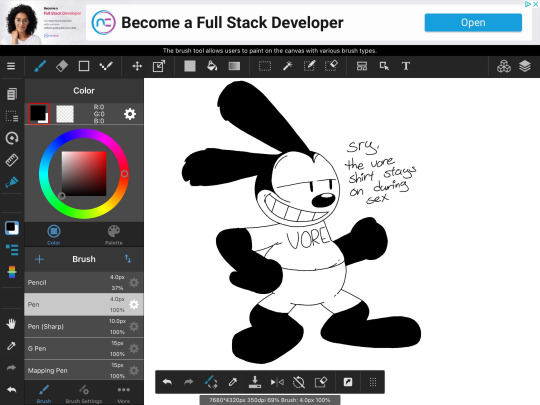Screen dimensions: 540x405
Task: Toggle brush/eraser switch in floating bar
Action: 211,382
